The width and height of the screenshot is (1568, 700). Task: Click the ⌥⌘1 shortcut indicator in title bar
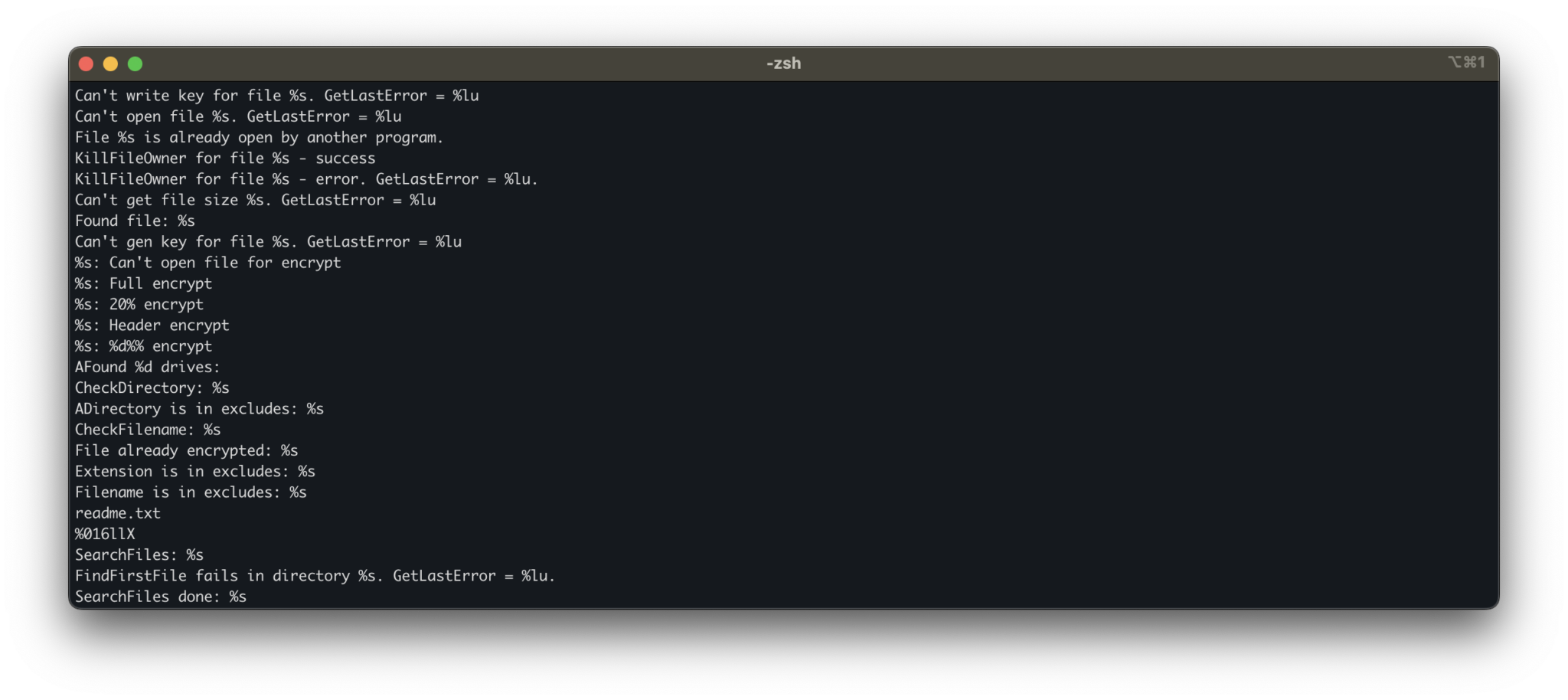click(1465, 63)
